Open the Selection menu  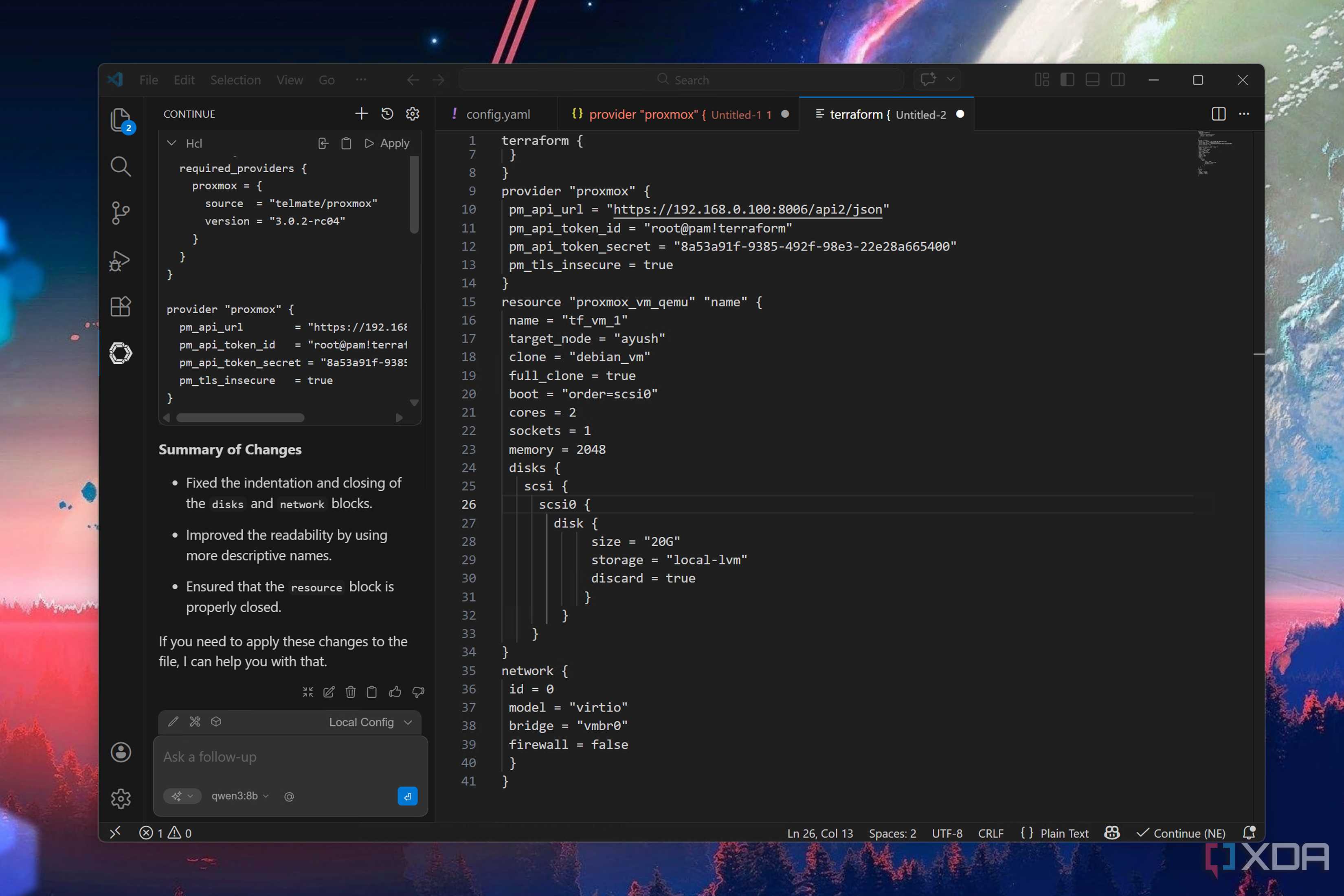[x=235, y=80]
